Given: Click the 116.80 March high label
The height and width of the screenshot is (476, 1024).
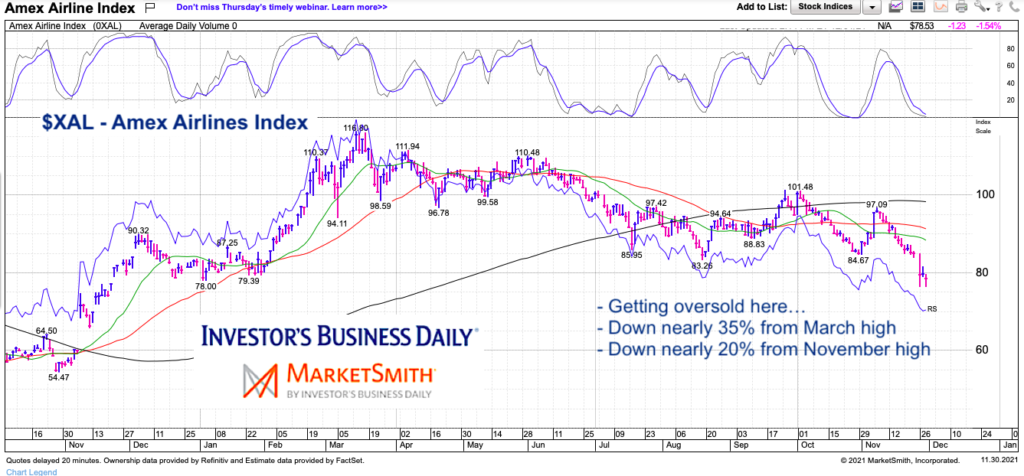Looking at the screenshot, I should click(x=355, y=128).
